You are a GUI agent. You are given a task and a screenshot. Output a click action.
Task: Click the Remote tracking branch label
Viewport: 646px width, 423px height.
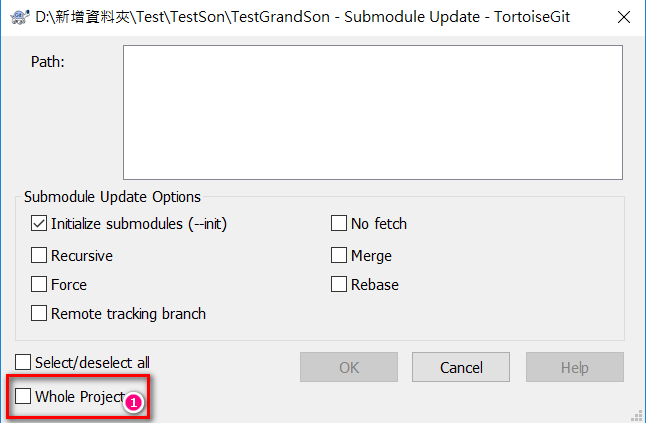(x=128, y=314)
